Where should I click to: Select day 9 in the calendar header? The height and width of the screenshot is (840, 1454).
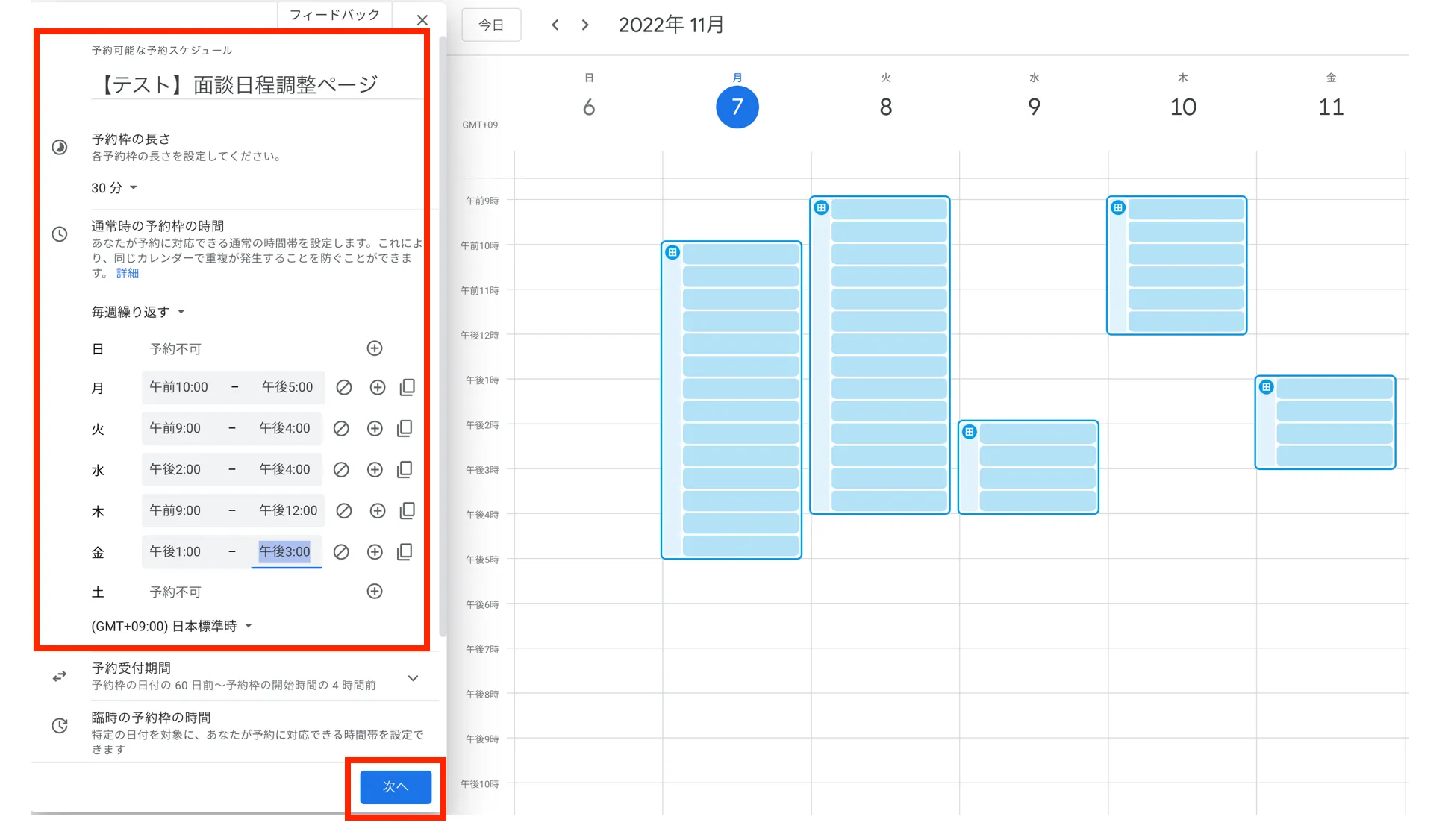[1034, 107]
